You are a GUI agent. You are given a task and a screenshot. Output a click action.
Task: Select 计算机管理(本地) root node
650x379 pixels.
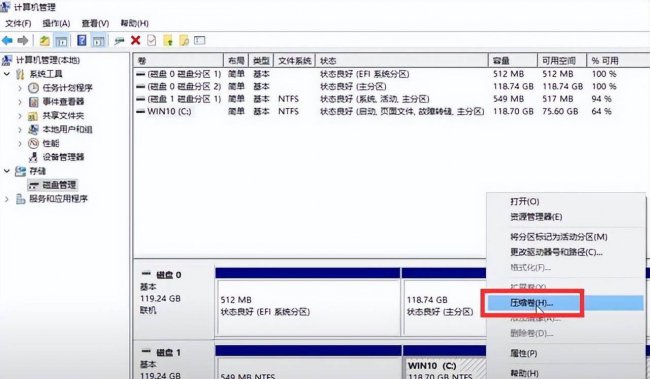pyautogui.click(x=48, y=60)
